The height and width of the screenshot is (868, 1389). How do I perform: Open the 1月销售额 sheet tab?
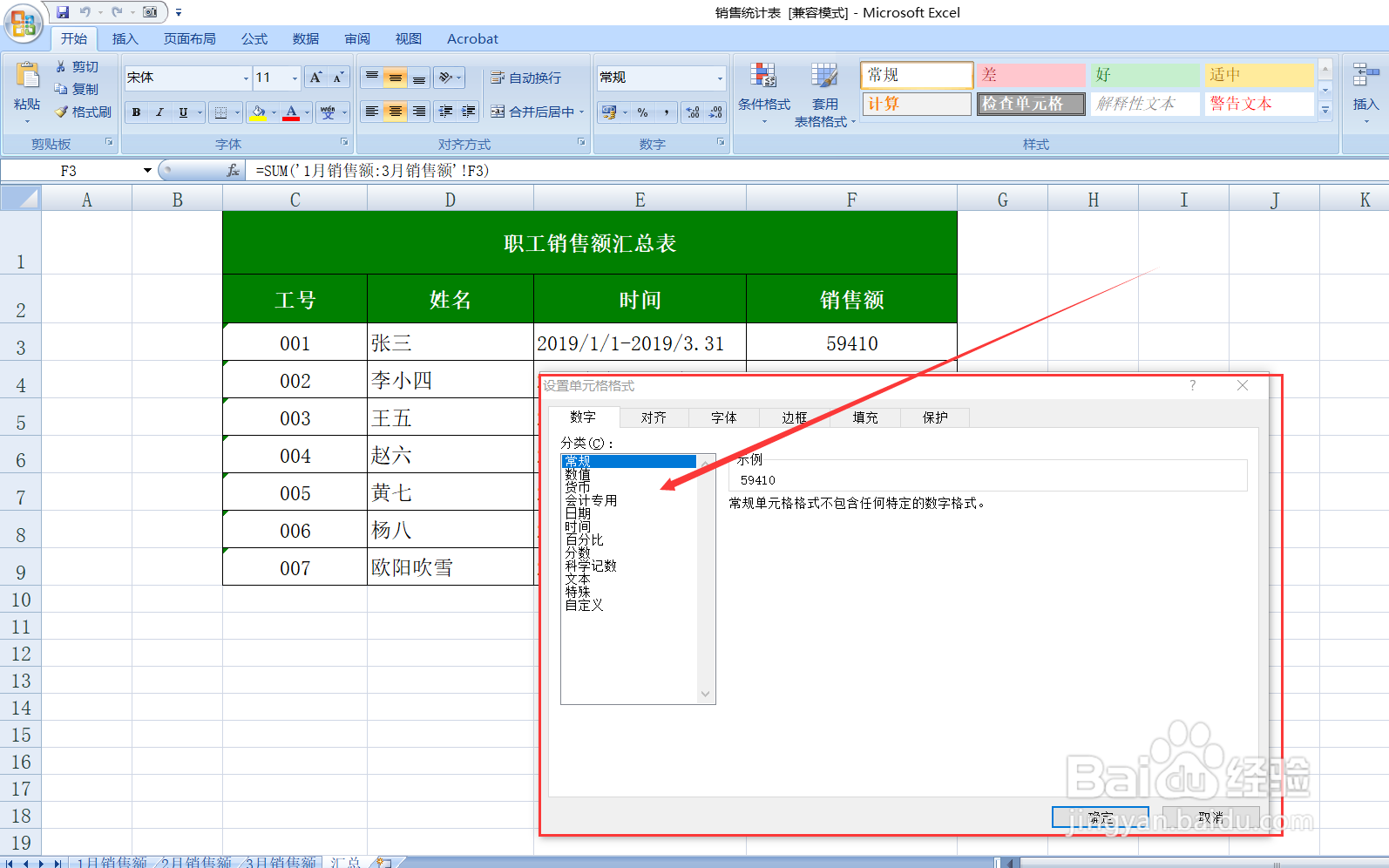(112, 862)
